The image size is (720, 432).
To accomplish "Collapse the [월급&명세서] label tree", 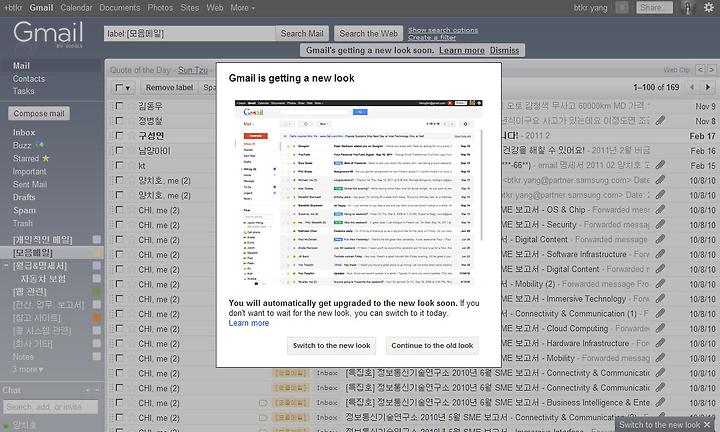I will click(x=6, y=265).
